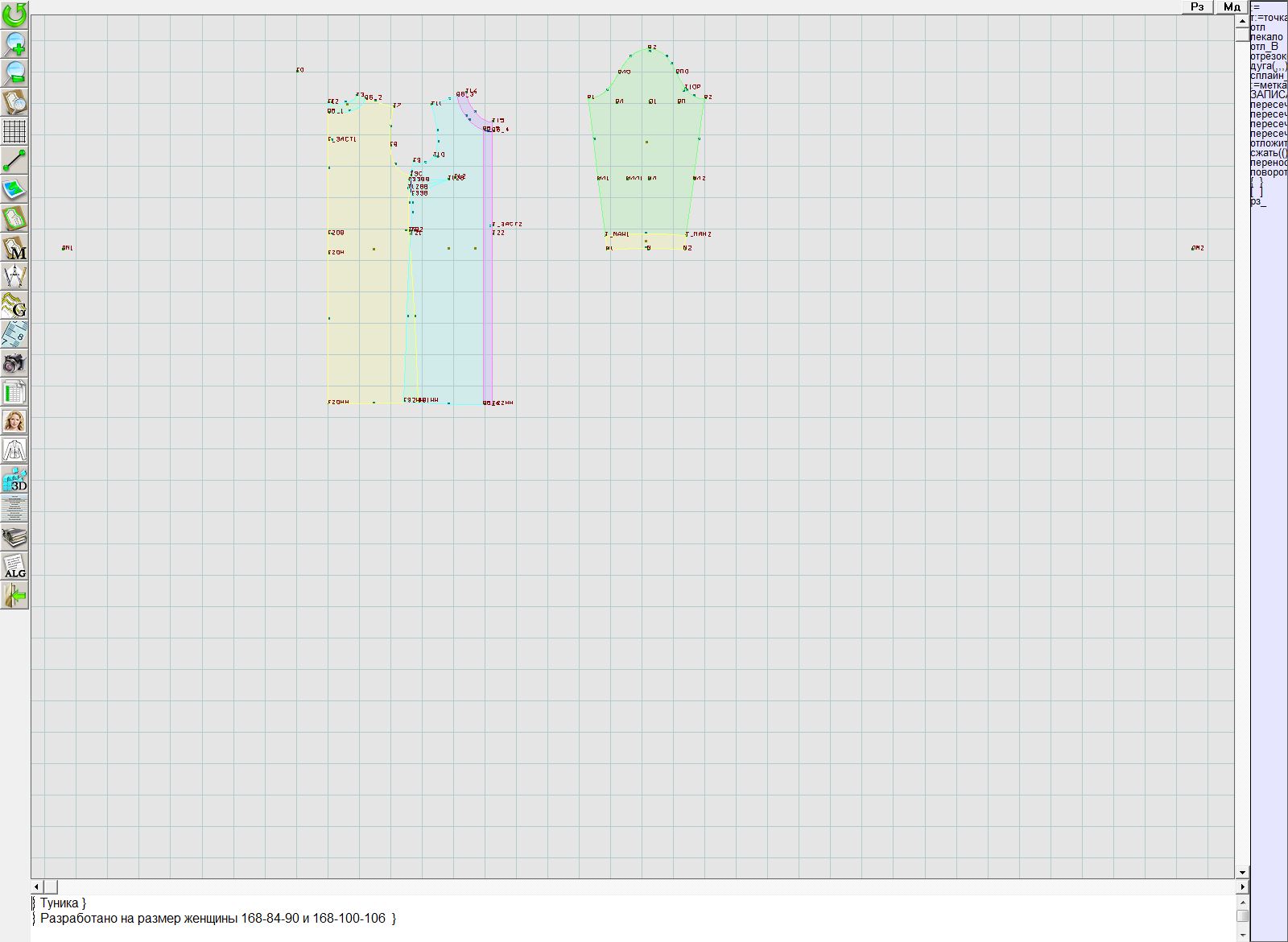This screenshot has width=1288, height=942.
Task: Insert the 'лекало' operator from list
Action: (x=1267, y=37)
